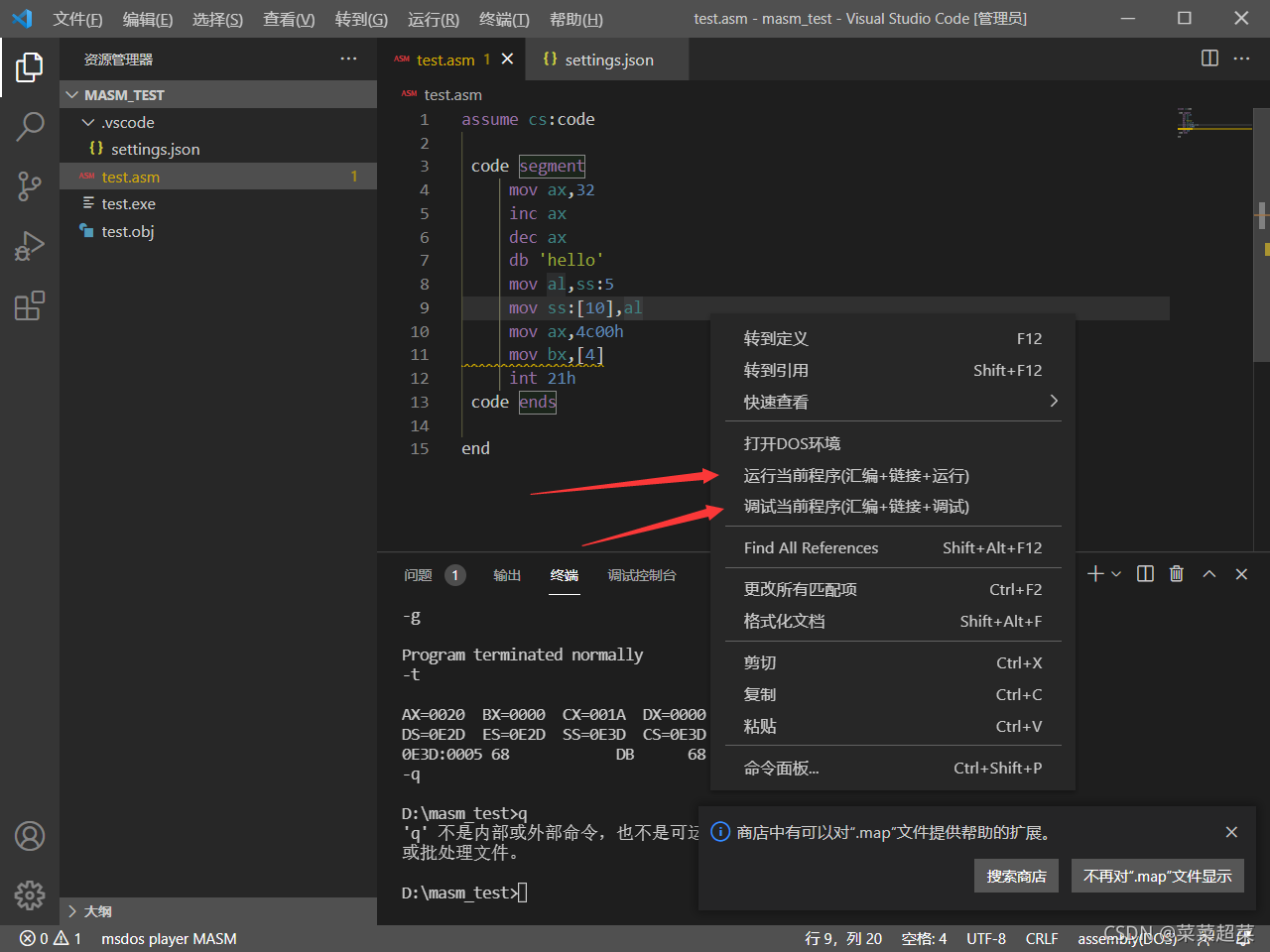Image resolution: width=1270 pixels, height=952 pixels.
Task: Choose 更改所有匹配项 in the context menu
Action: coord(893,589)
